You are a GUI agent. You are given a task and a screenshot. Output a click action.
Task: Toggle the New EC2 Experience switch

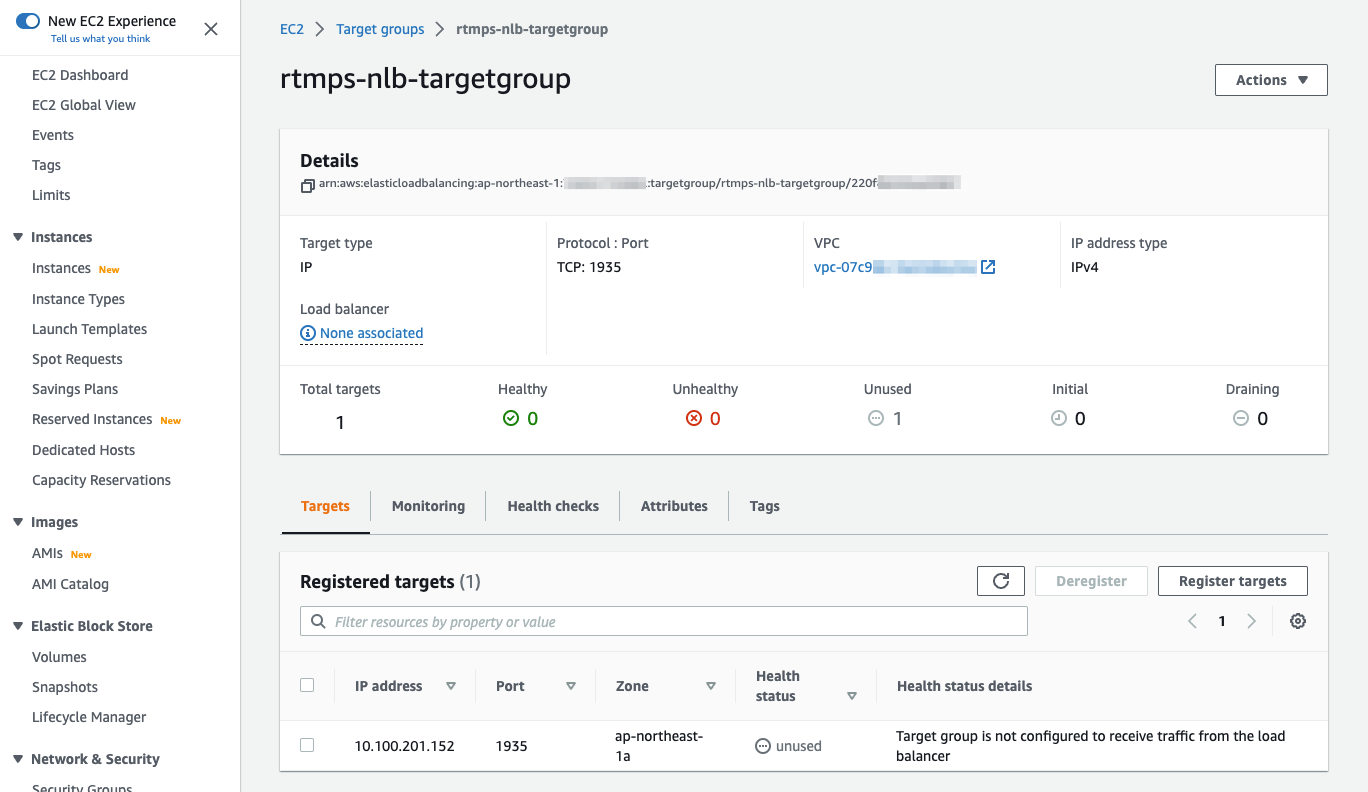pyautogui.click(x=28, y=21)
